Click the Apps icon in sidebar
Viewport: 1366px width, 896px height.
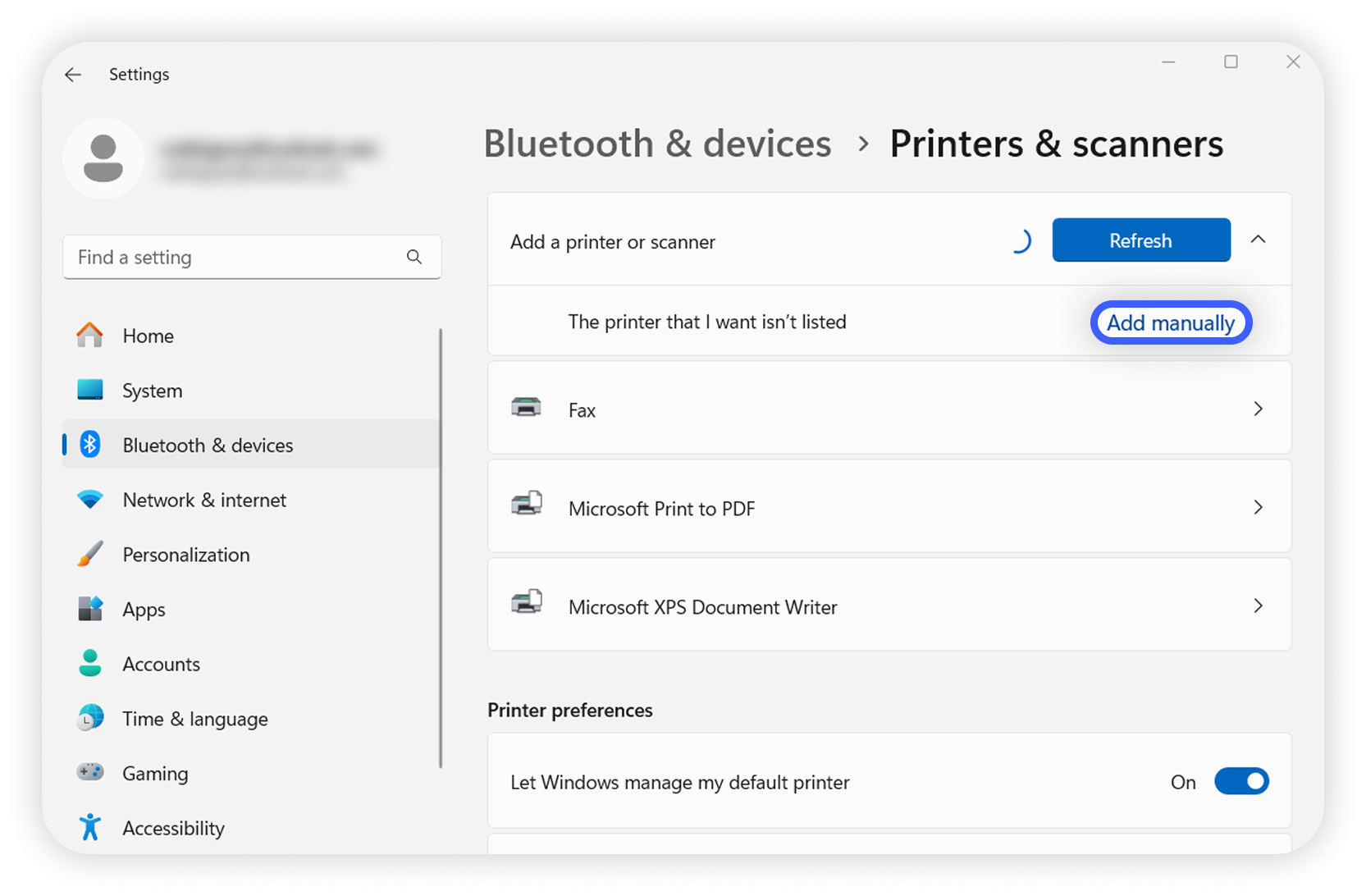point(90,609)
